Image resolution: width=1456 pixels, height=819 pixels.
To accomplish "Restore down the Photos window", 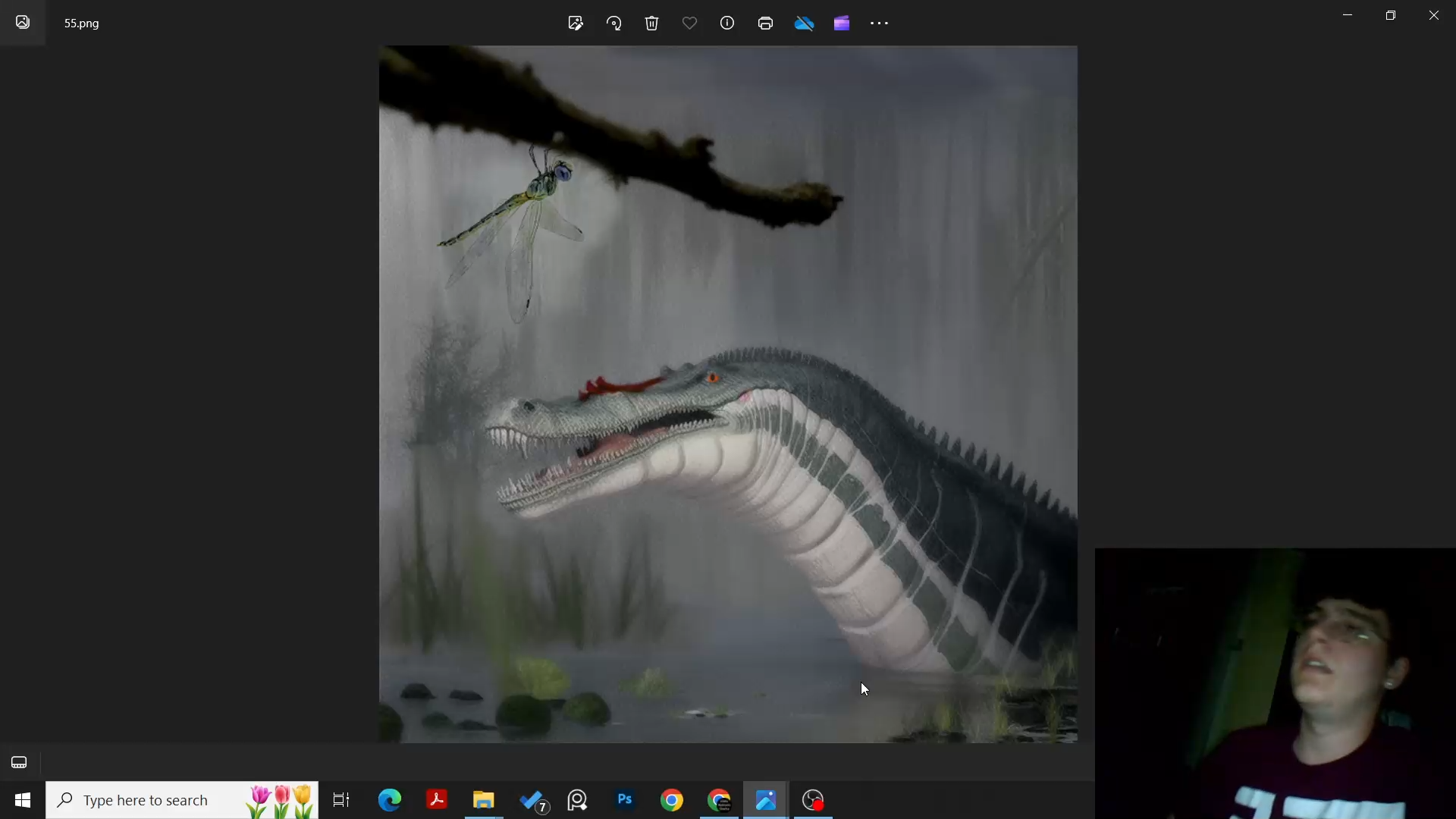I will click(x=1391, y=15).
